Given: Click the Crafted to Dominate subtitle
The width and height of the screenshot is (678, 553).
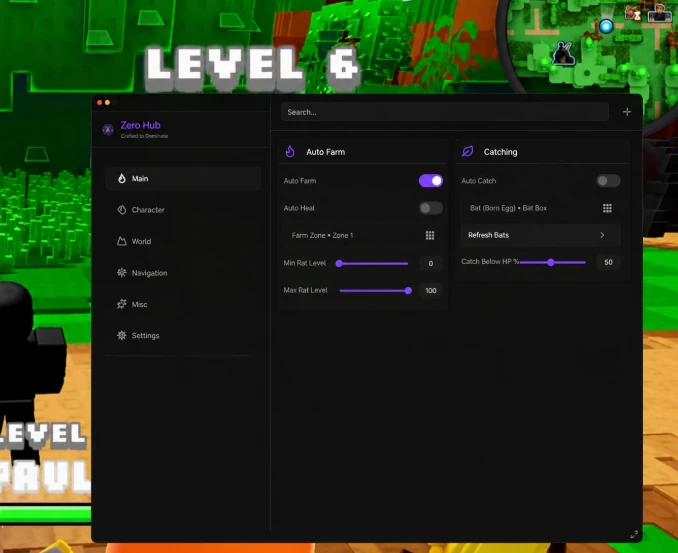Looking at the screenshot, I should 144,136.
